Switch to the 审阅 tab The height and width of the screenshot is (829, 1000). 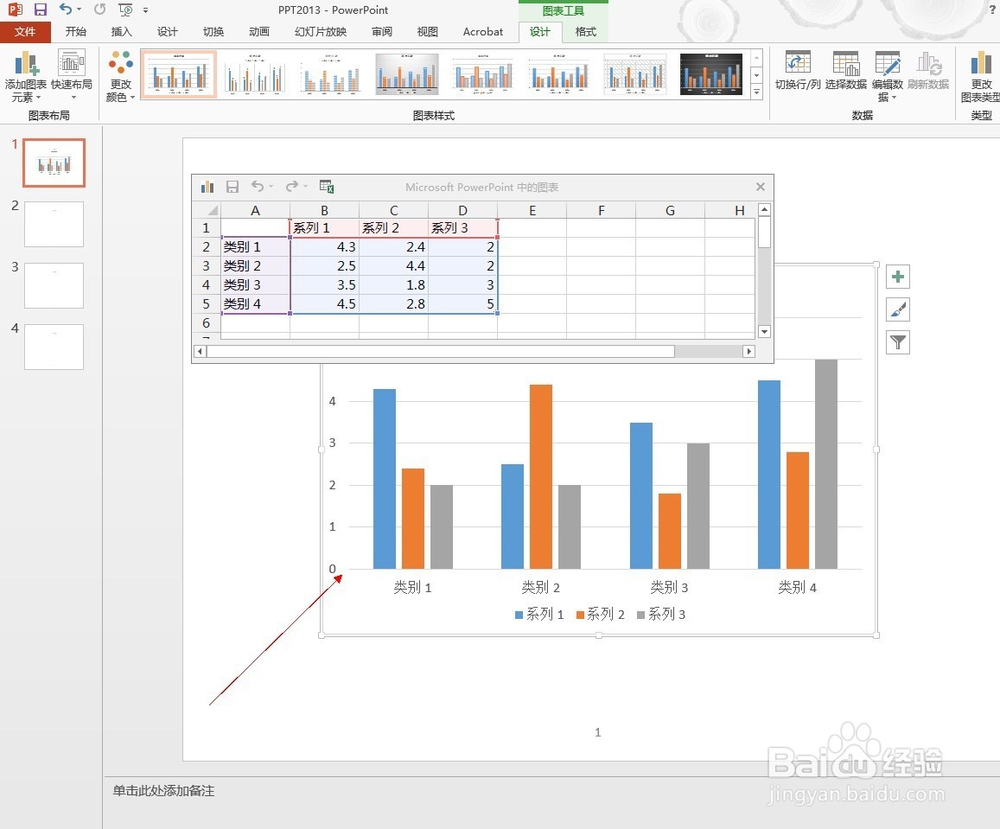382,32
